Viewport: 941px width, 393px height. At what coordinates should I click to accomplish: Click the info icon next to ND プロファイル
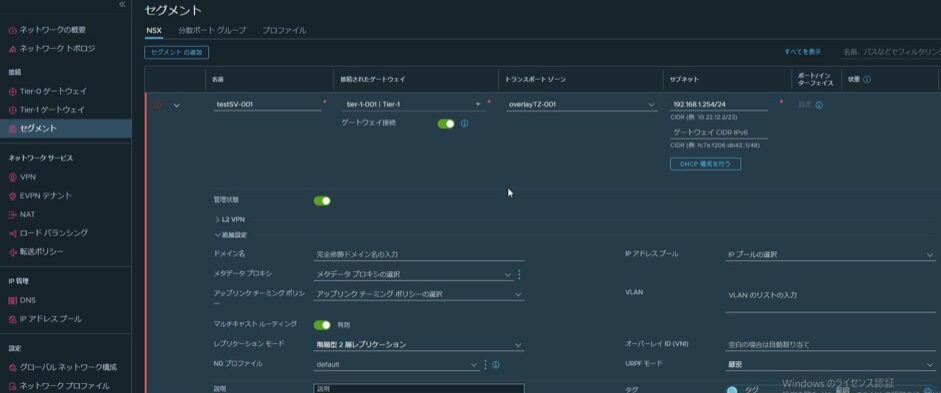click(x=496, y=364)
